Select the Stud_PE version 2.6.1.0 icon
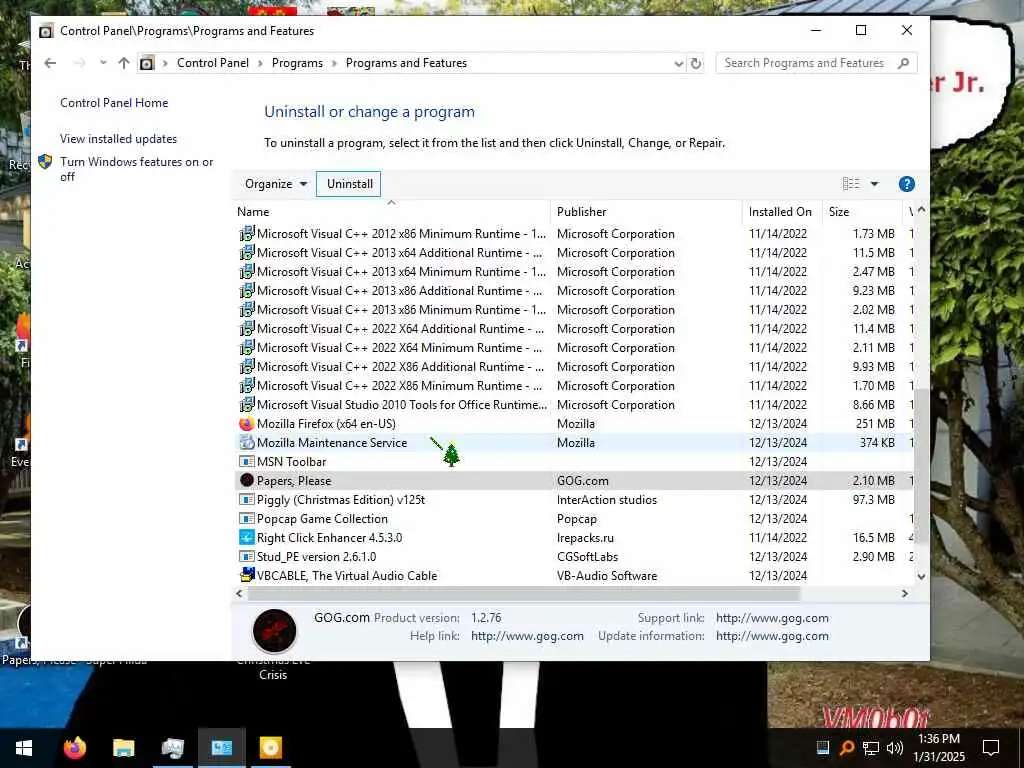 point(246,556)
